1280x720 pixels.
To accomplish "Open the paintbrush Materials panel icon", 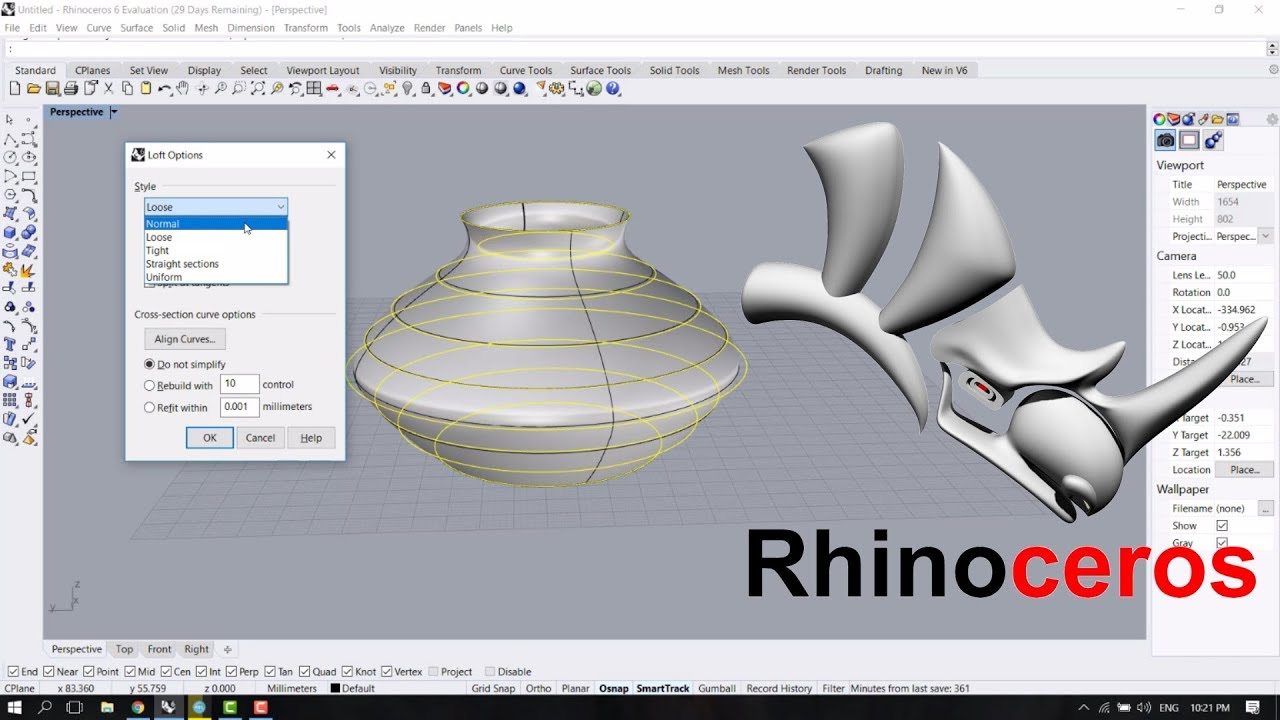I will click(x=1203, y=119).
